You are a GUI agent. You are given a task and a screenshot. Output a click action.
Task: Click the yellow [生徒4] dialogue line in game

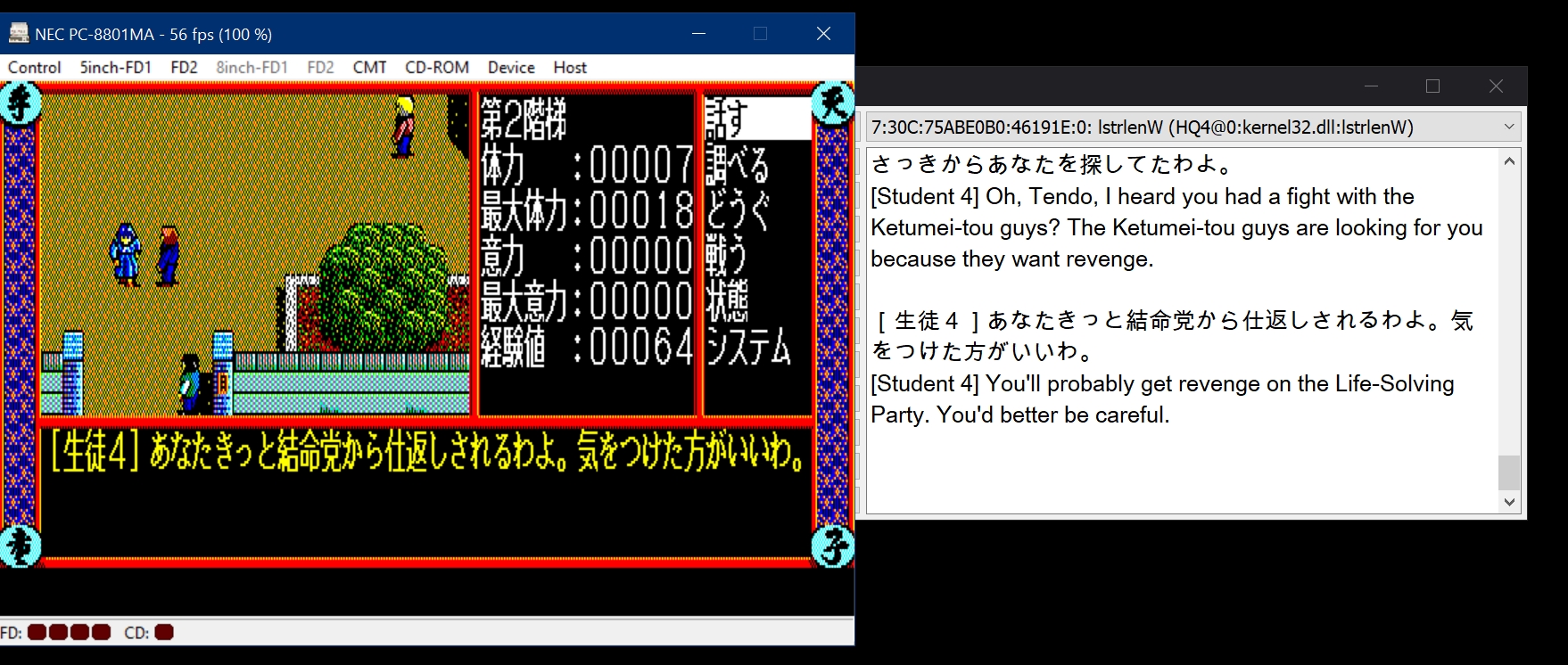pyautogui.click(x=428, y=452)
